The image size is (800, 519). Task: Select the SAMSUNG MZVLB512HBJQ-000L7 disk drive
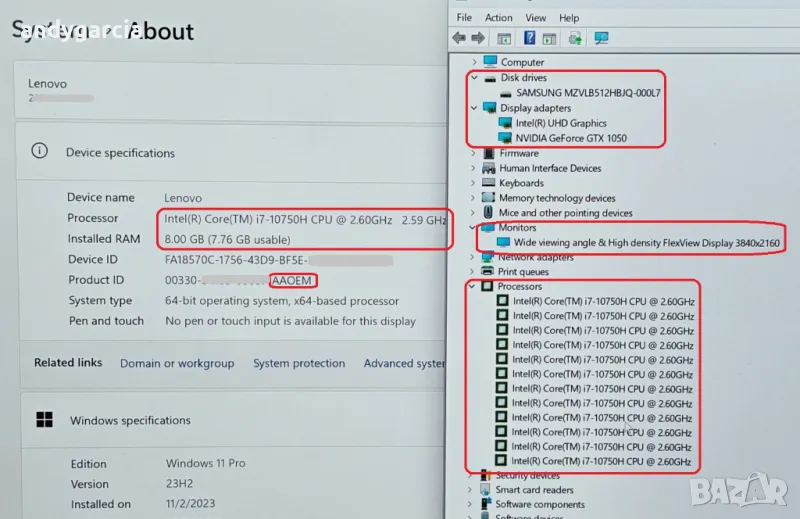pos(588,93)
